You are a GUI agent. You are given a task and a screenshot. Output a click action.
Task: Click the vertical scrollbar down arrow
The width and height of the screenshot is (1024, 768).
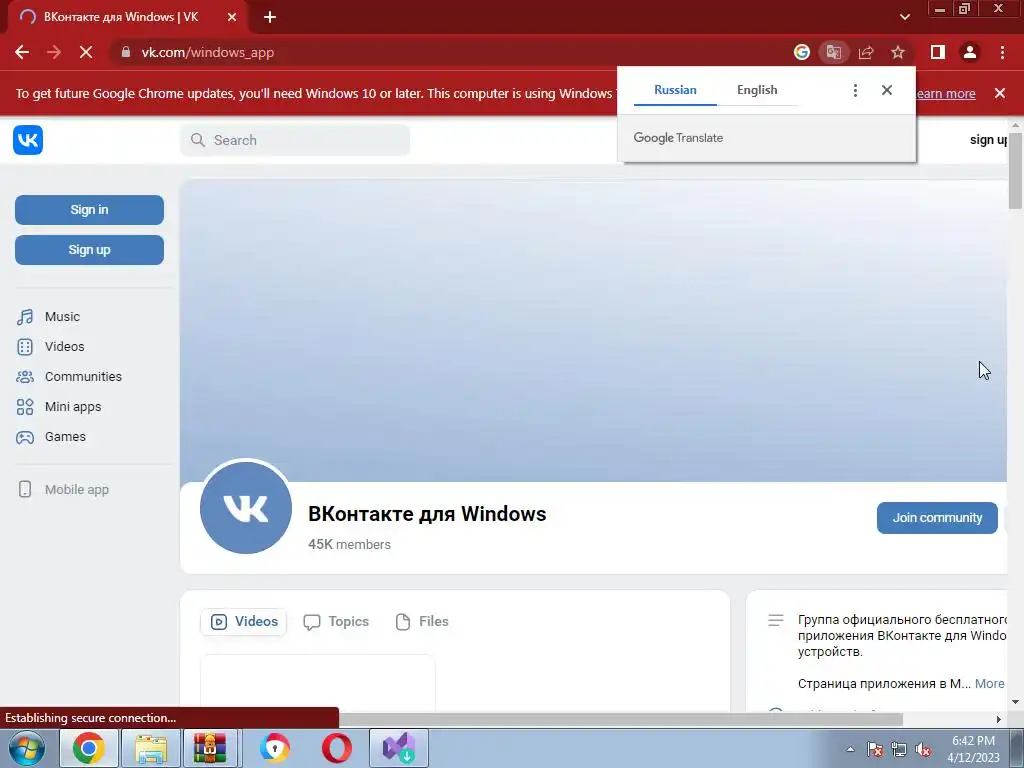pos(1015,702)
